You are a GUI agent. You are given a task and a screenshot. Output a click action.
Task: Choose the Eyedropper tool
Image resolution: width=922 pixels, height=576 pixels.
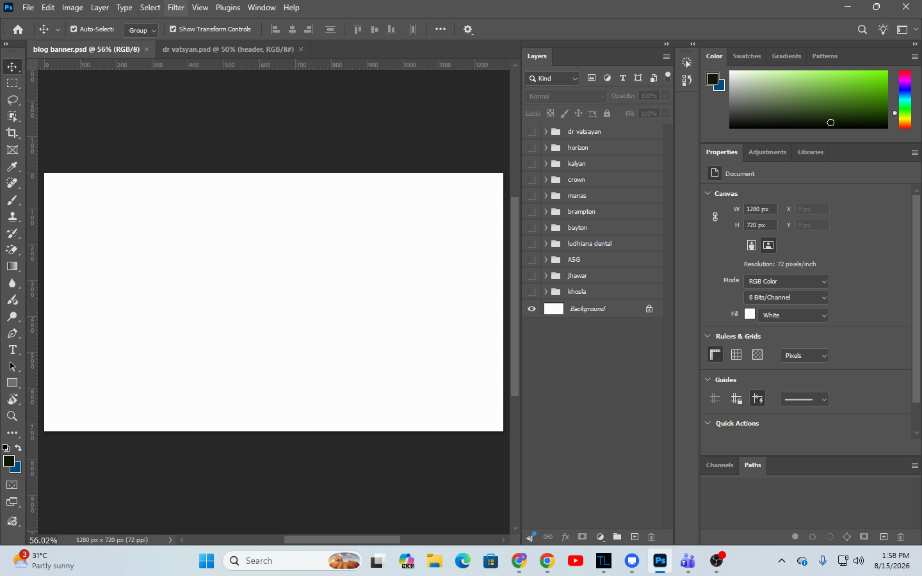(x=12, y=166)
